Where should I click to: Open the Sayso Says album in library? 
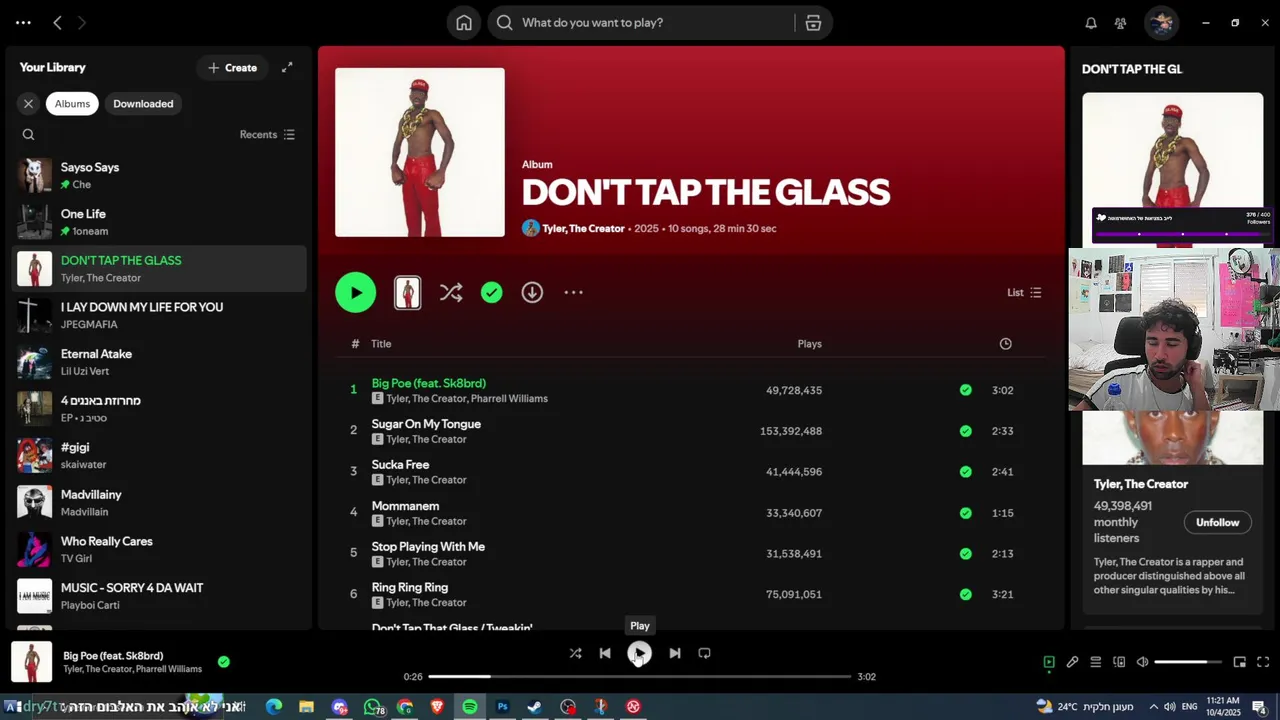coord(160,175)
